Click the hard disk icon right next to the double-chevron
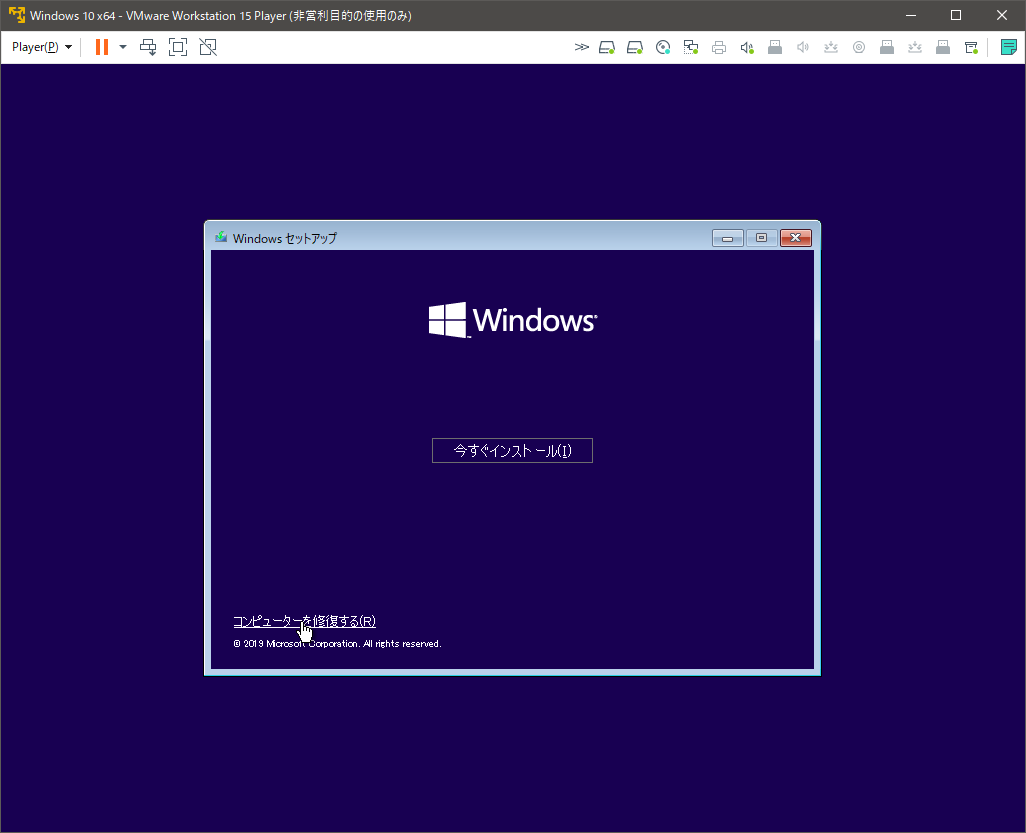1026x833 pixels. (607, 47)
